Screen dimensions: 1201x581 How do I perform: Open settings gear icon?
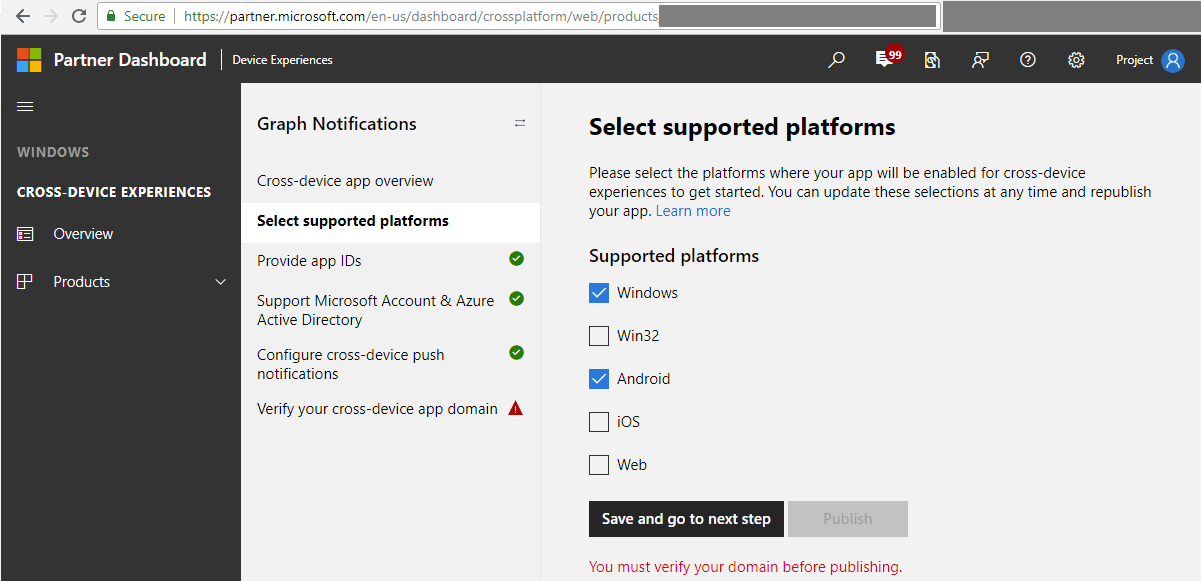click(1076, 60)
